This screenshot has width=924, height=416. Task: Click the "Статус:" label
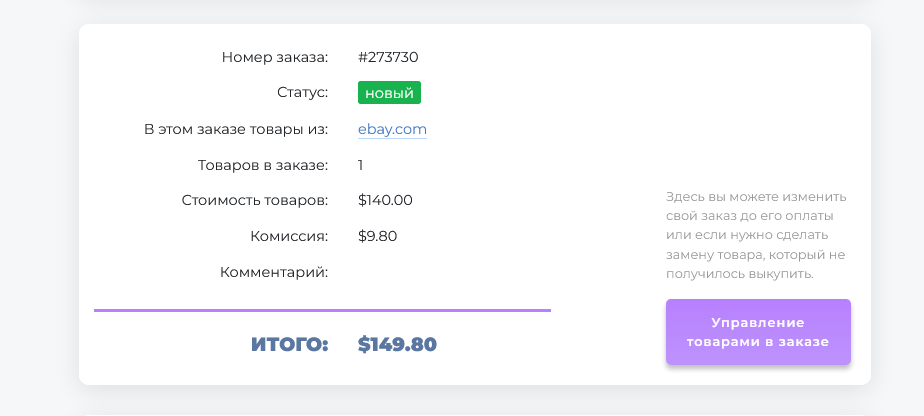pos(302,93)
